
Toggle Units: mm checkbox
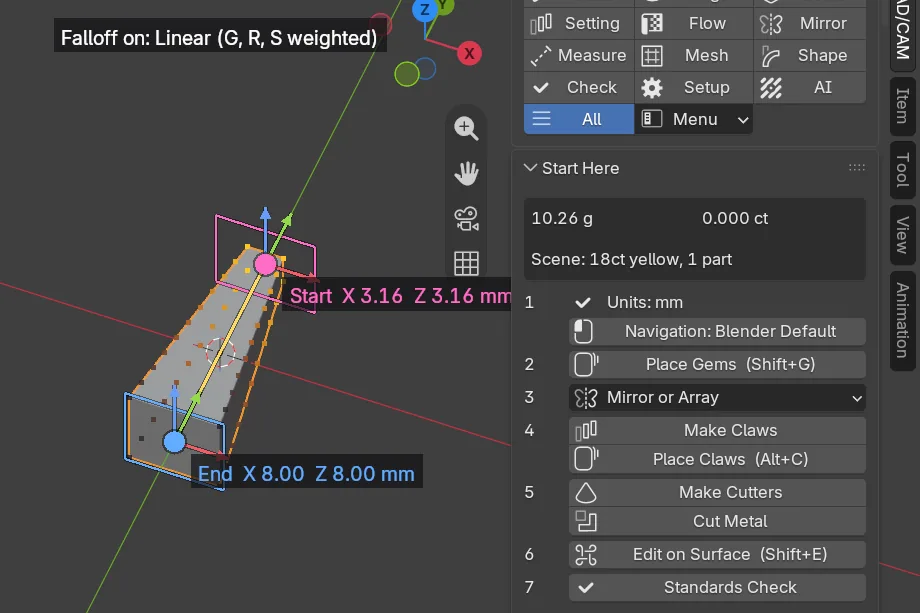[x=583, y=302]
